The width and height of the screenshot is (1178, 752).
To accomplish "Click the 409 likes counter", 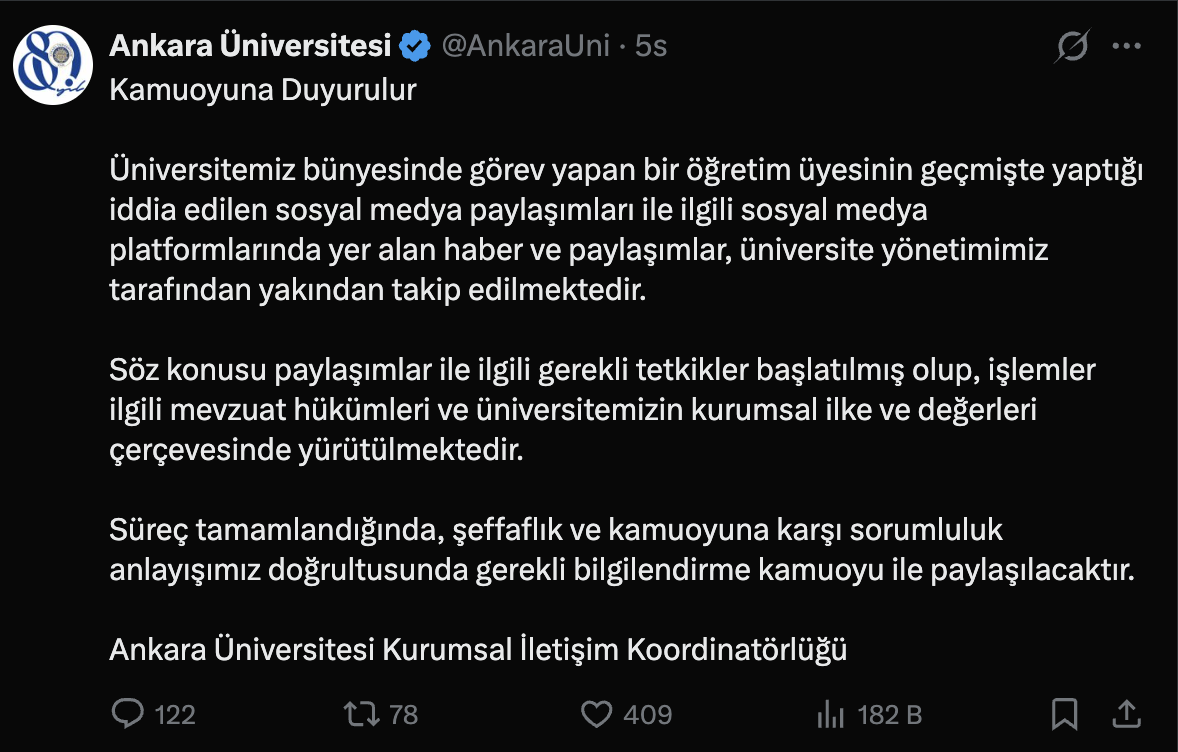I will pyautogui.click(x=645, y=715).
